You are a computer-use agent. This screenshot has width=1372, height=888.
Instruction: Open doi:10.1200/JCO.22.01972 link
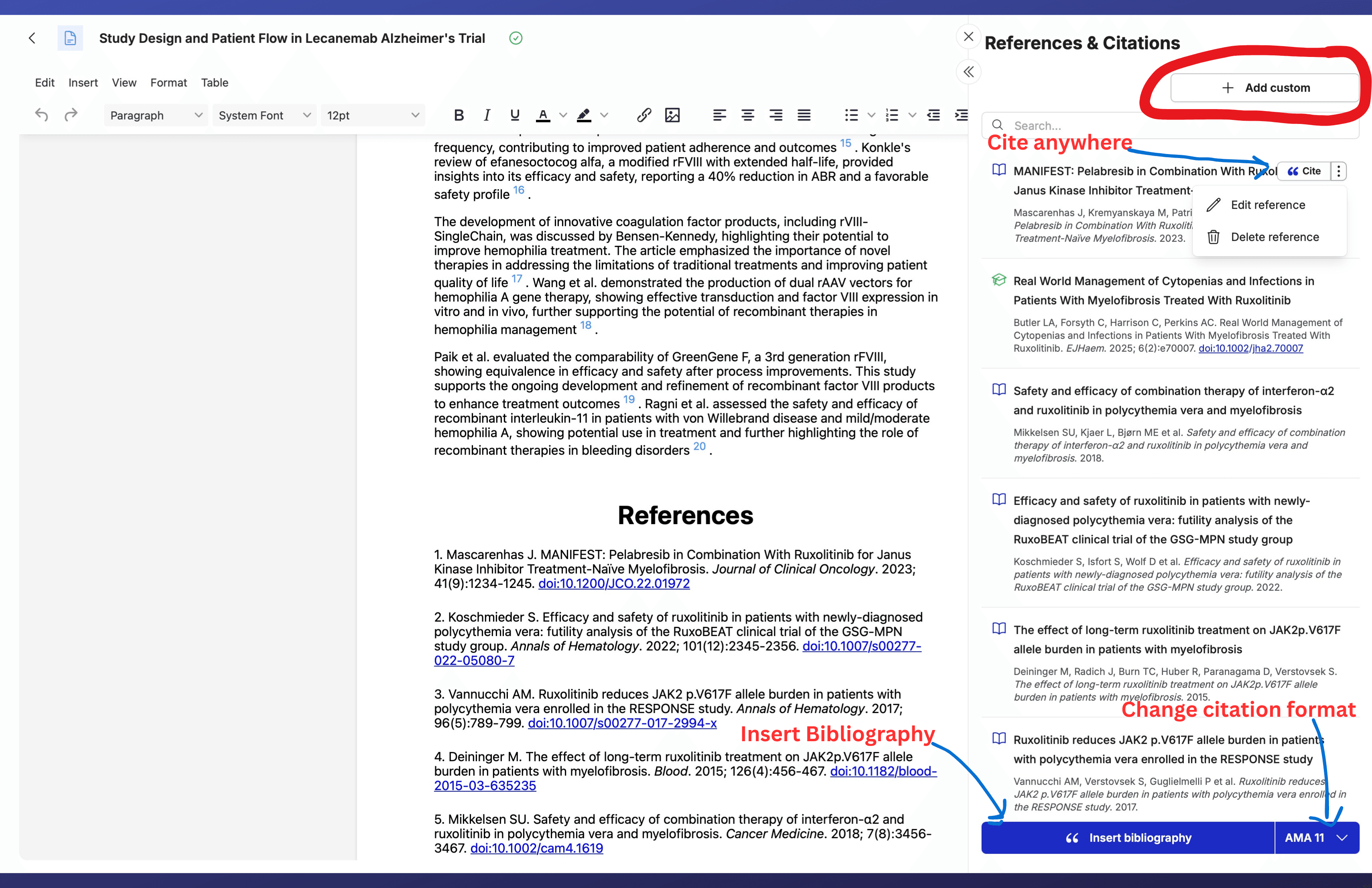pyautogui.click(x=614, y=584)
